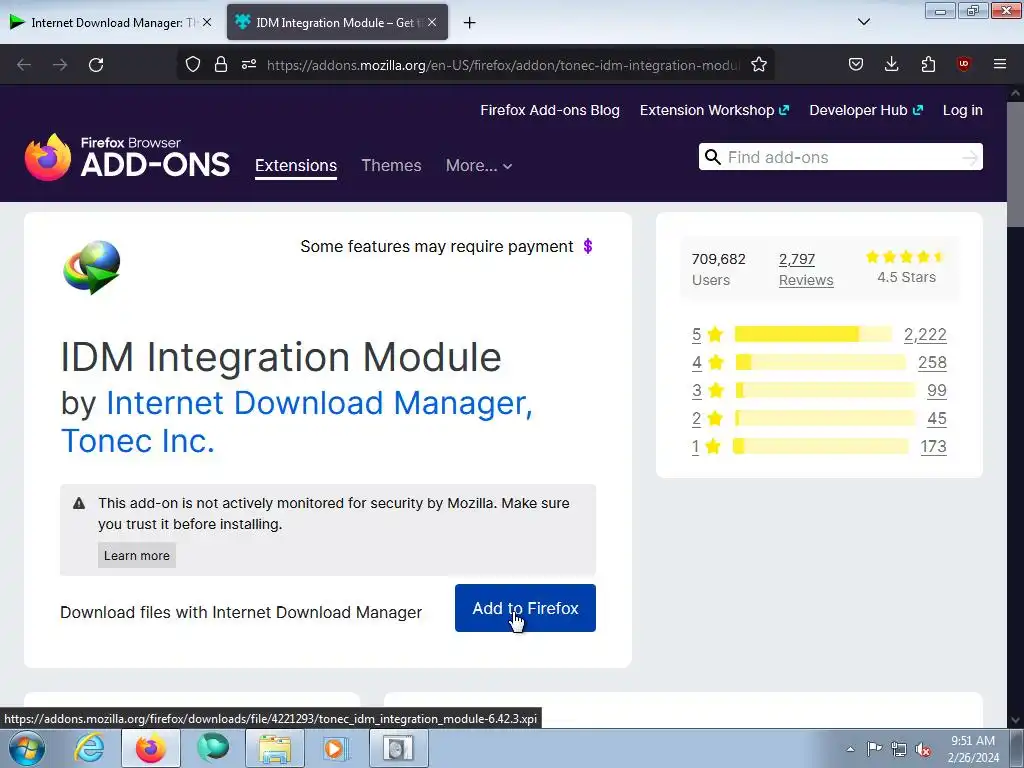Open the tracking protection shield icon

193,64
